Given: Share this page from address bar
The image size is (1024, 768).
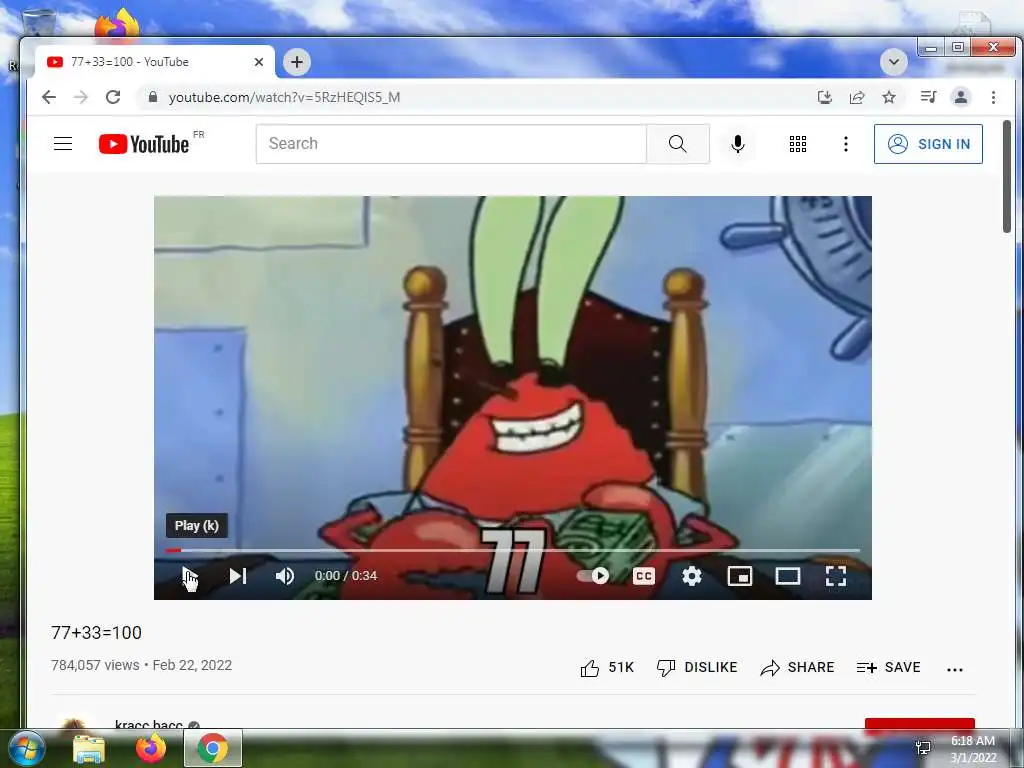Looking at the screenshot, I should (857, 97).
